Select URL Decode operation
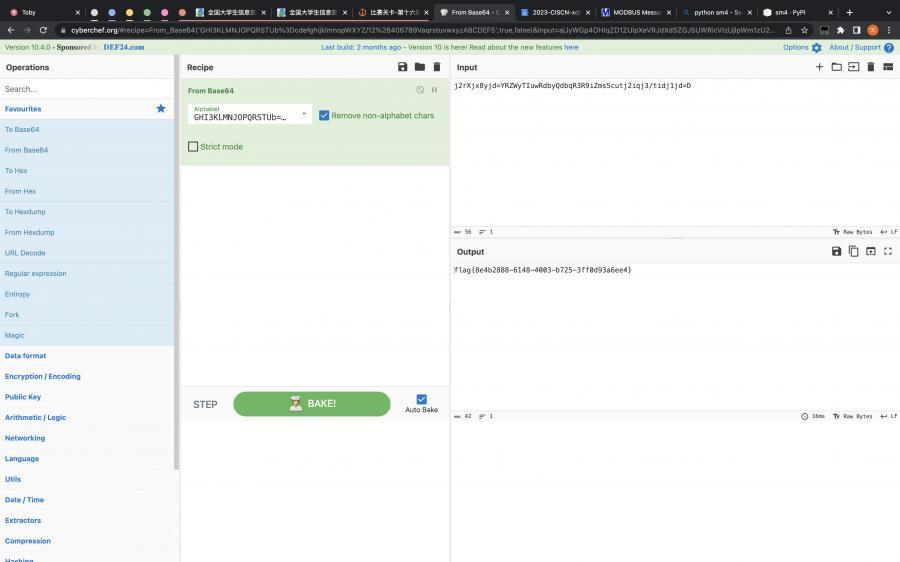 pyautogui.click(x=87, y=253)
